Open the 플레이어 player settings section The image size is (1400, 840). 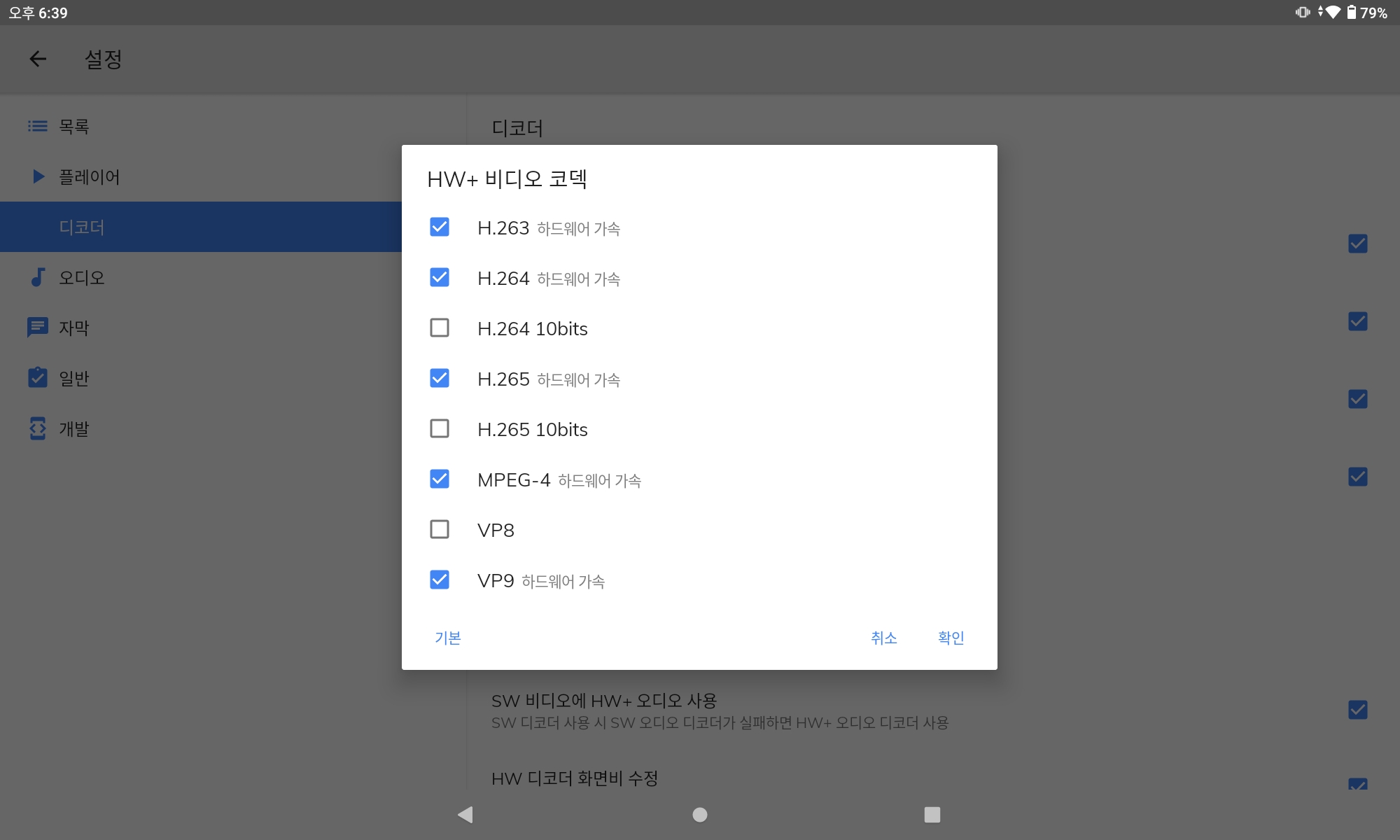click(x=88, y=177)
